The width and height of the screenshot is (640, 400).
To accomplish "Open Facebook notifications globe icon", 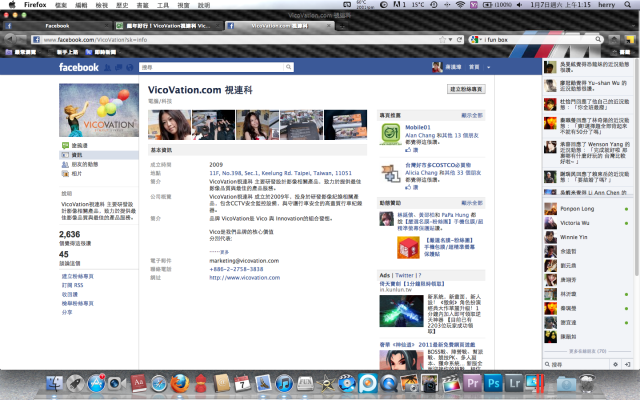I will tap(130, 67).
